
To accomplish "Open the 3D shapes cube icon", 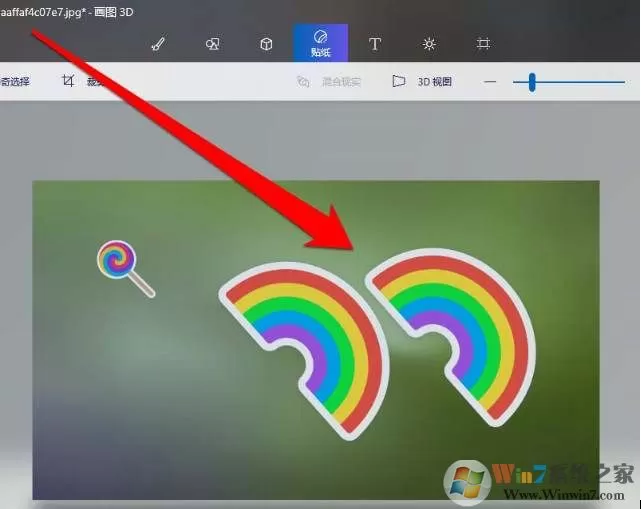I will coord(266,44).
